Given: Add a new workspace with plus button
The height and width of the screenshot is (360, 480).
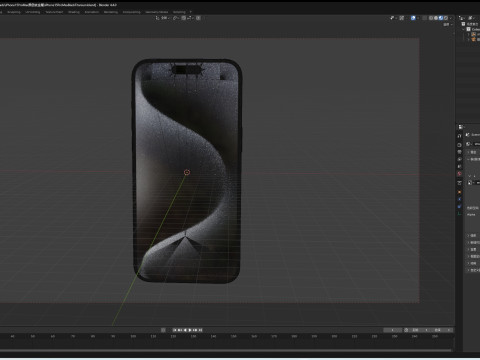Looking at the screenshot, I should pos(191,12).
